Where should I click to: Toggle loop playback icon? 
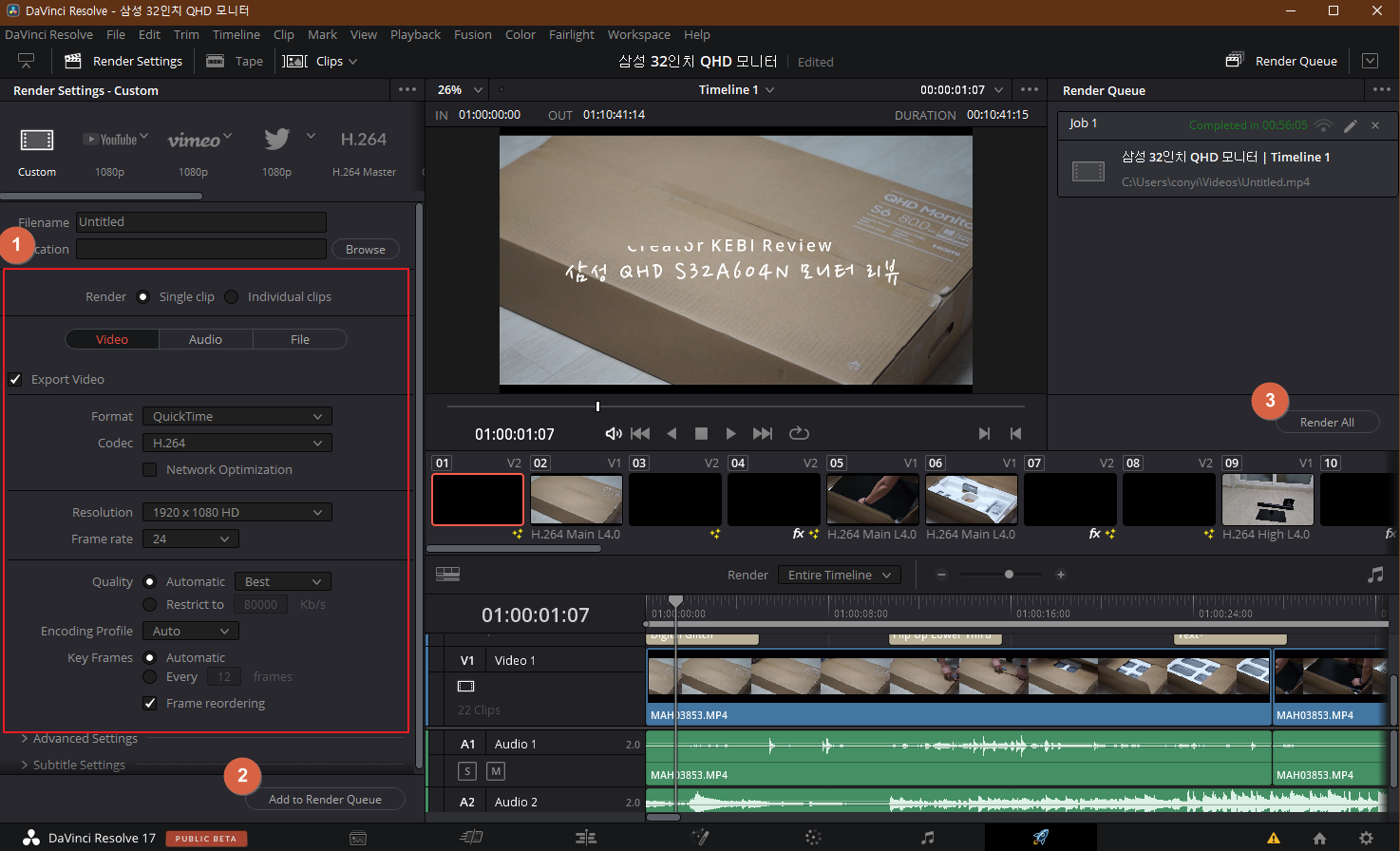coord(799,433)
